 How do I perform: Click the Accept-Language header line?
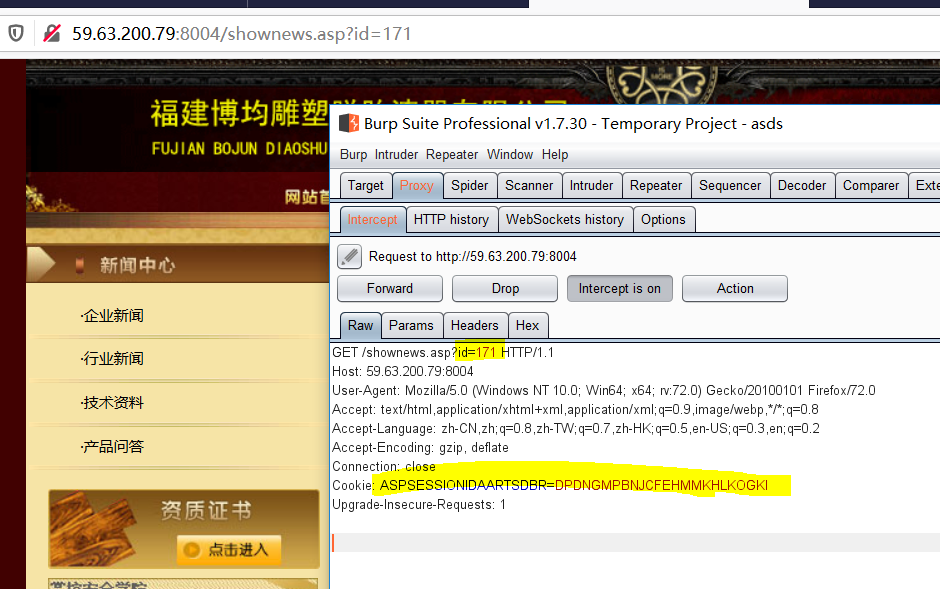(x=576, y=428)
